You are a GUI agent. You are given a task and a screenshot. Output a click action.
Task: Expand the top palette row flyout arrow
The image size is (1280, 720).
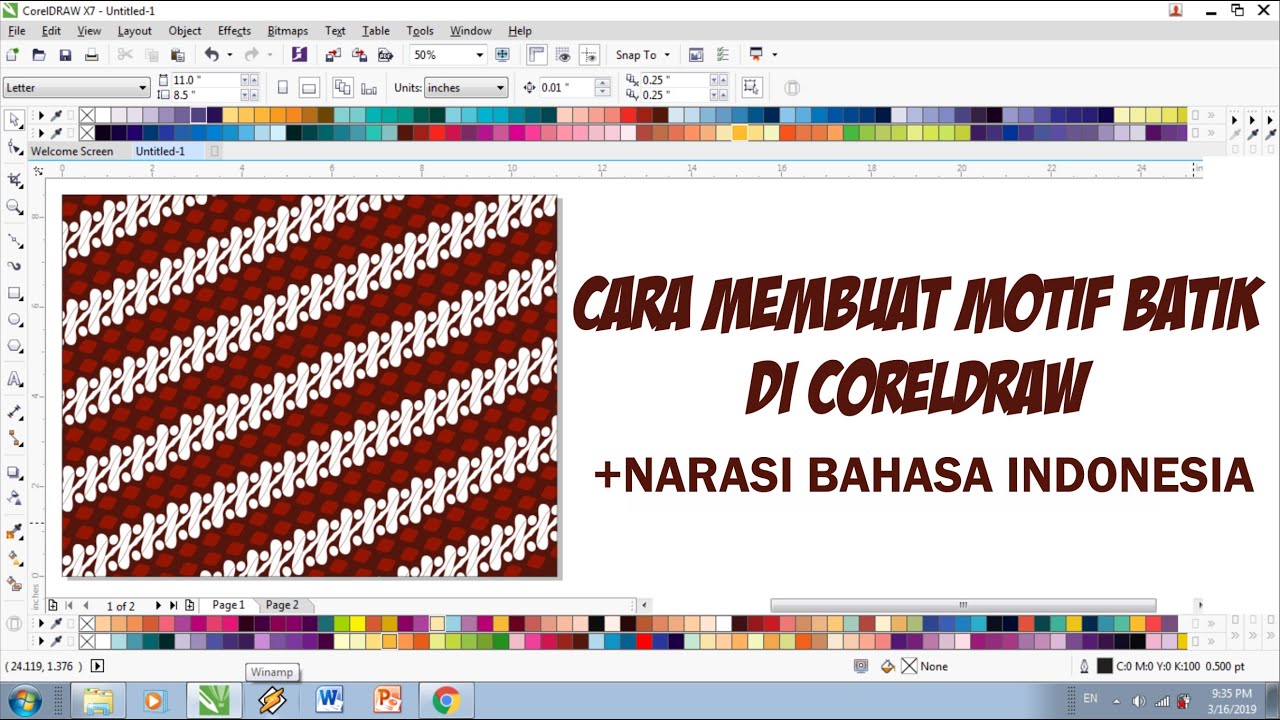pos(39,115)
